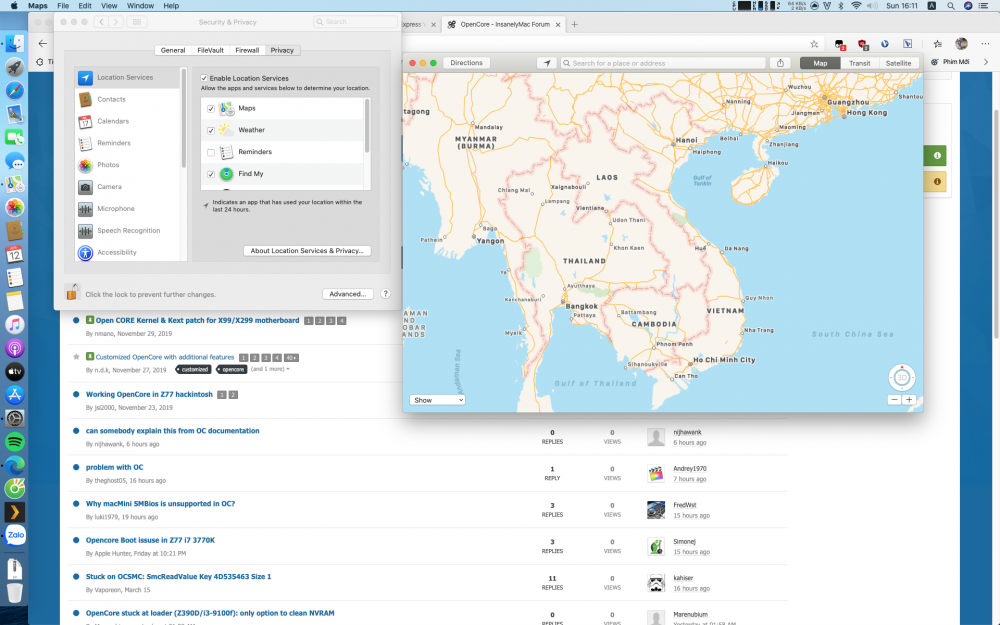Switch to the Firewall tab
1000x625 pixels.
click(x=247, y=50)
